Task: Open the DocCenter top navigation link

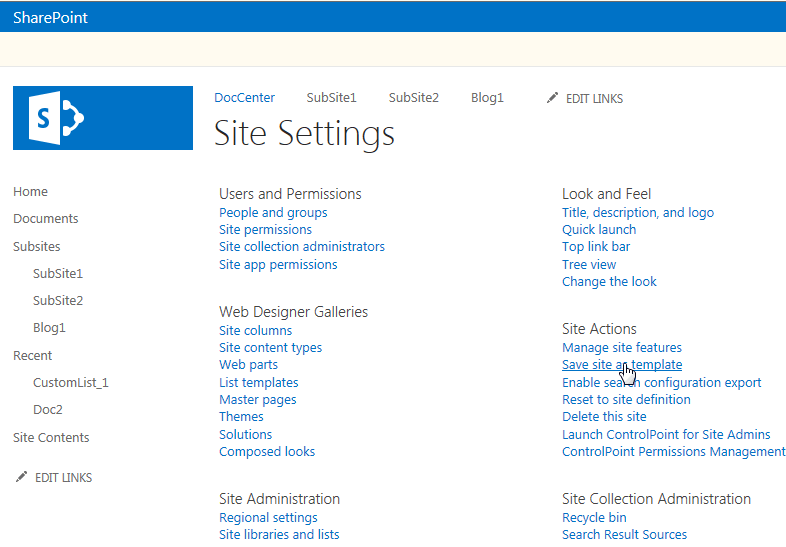Action: [244, 98]
